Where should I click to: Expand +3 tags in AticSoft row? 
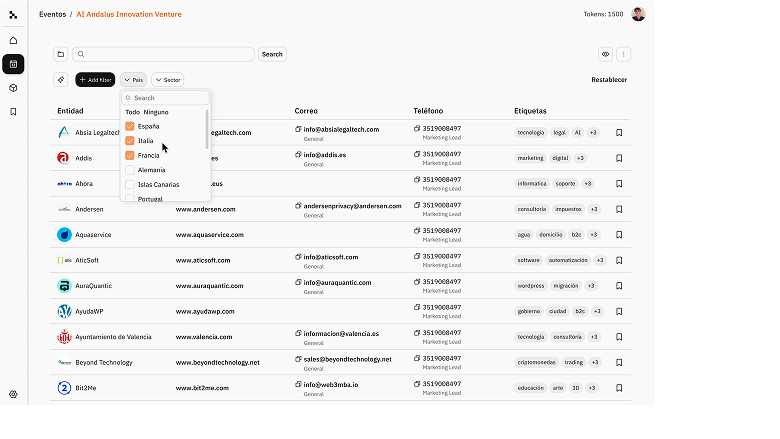(x=600, y=261)
